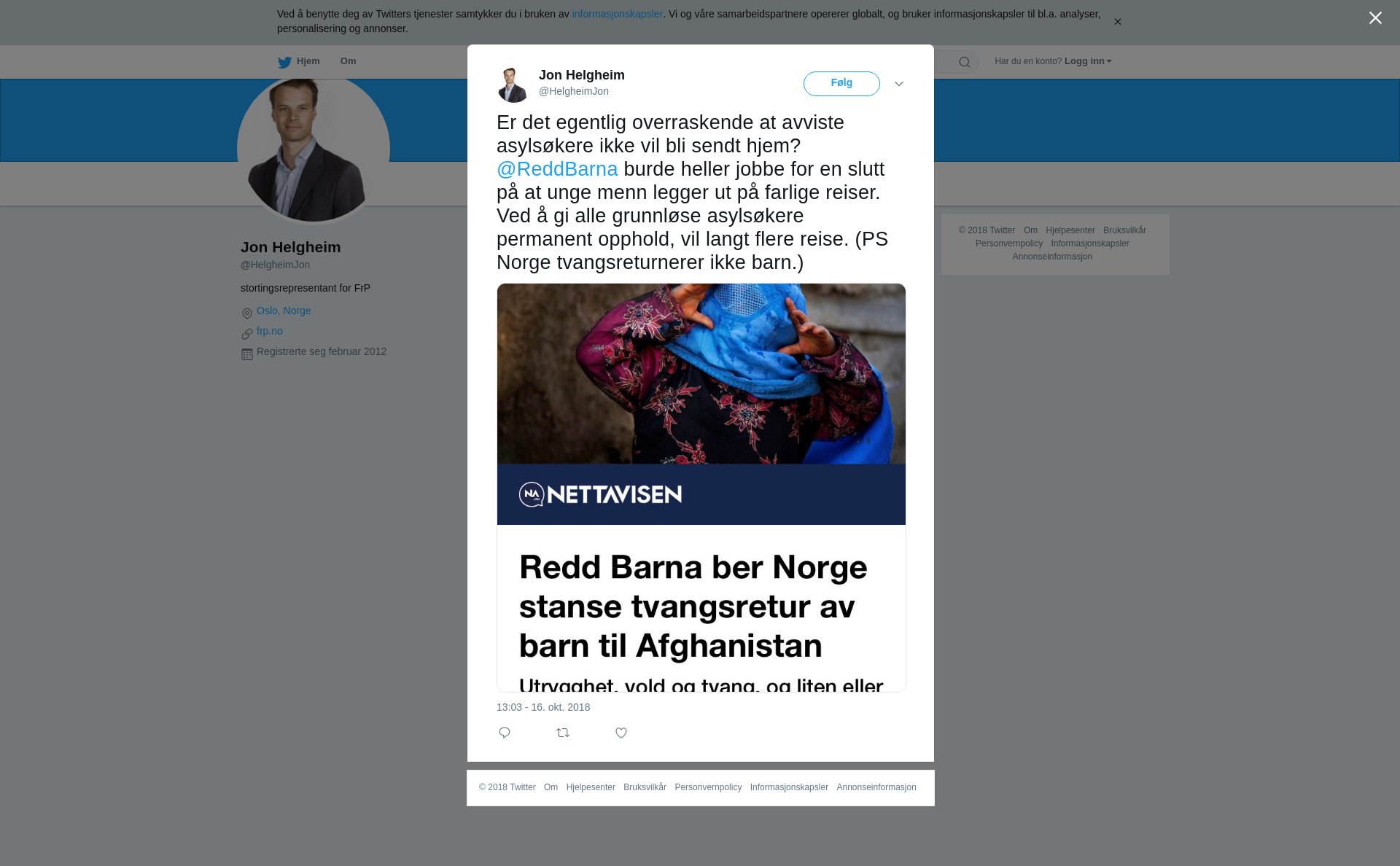Open the Oslo, Norge location link
The height and width of the screenshot is (866, 1400).
click(x=284, y=311)
